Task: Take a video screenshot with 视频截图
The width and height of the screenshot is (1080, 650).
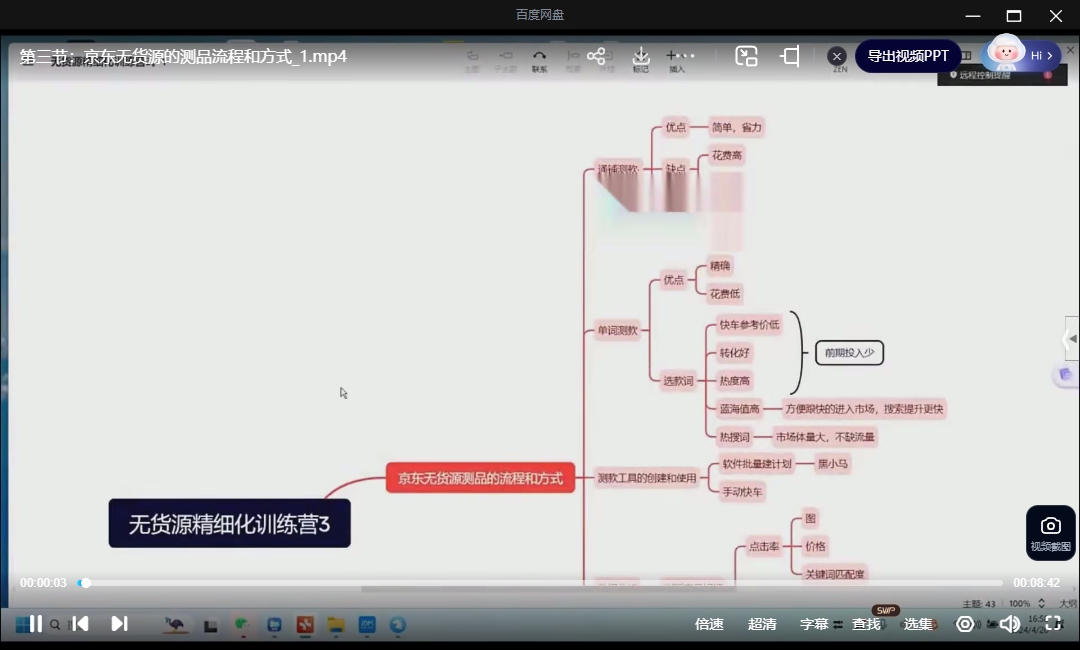Action: click(1050, 533)
